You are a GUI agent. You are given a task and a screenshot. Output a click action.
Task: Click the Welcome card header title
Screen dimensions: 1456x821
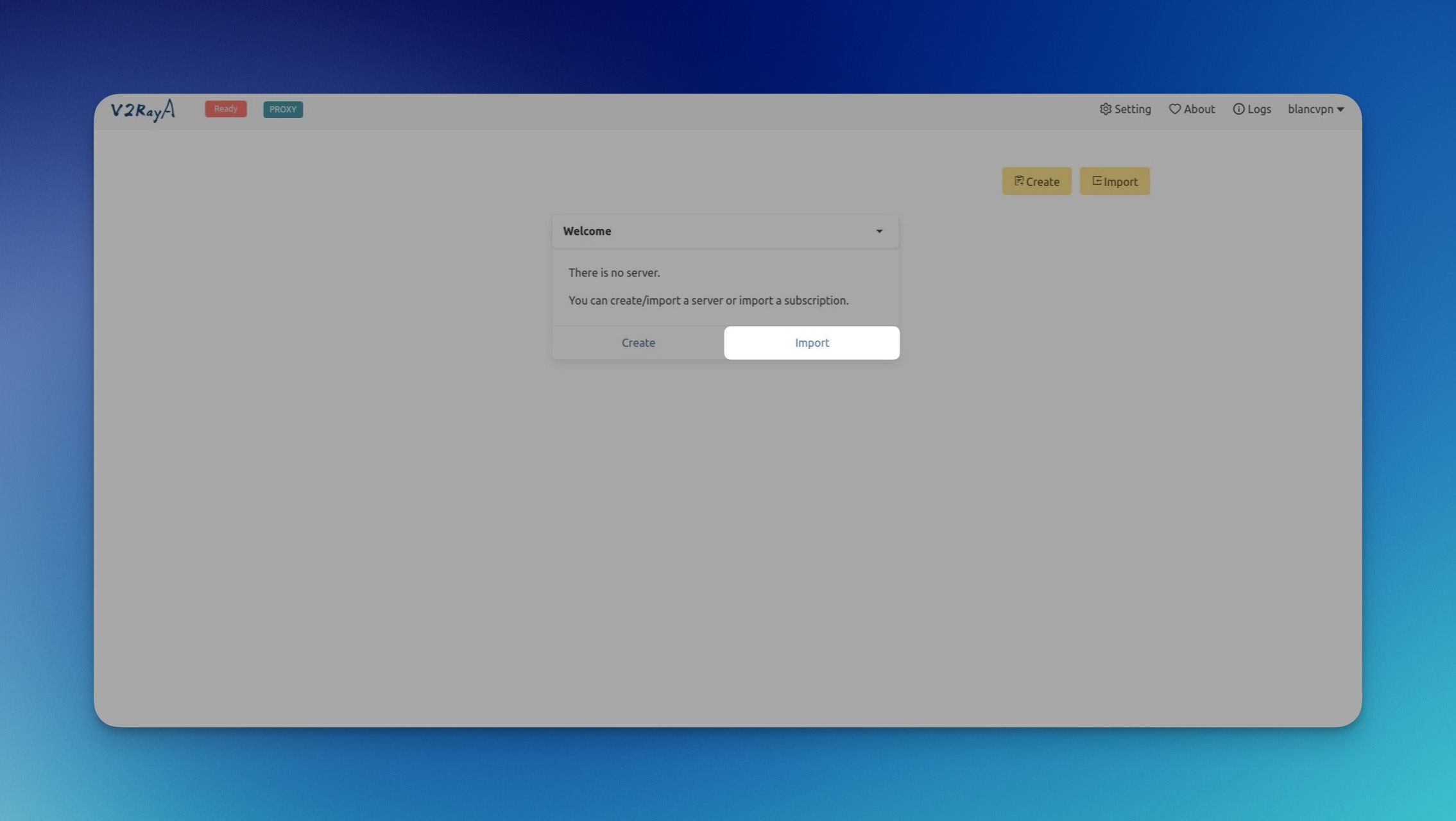click(587, 231)
